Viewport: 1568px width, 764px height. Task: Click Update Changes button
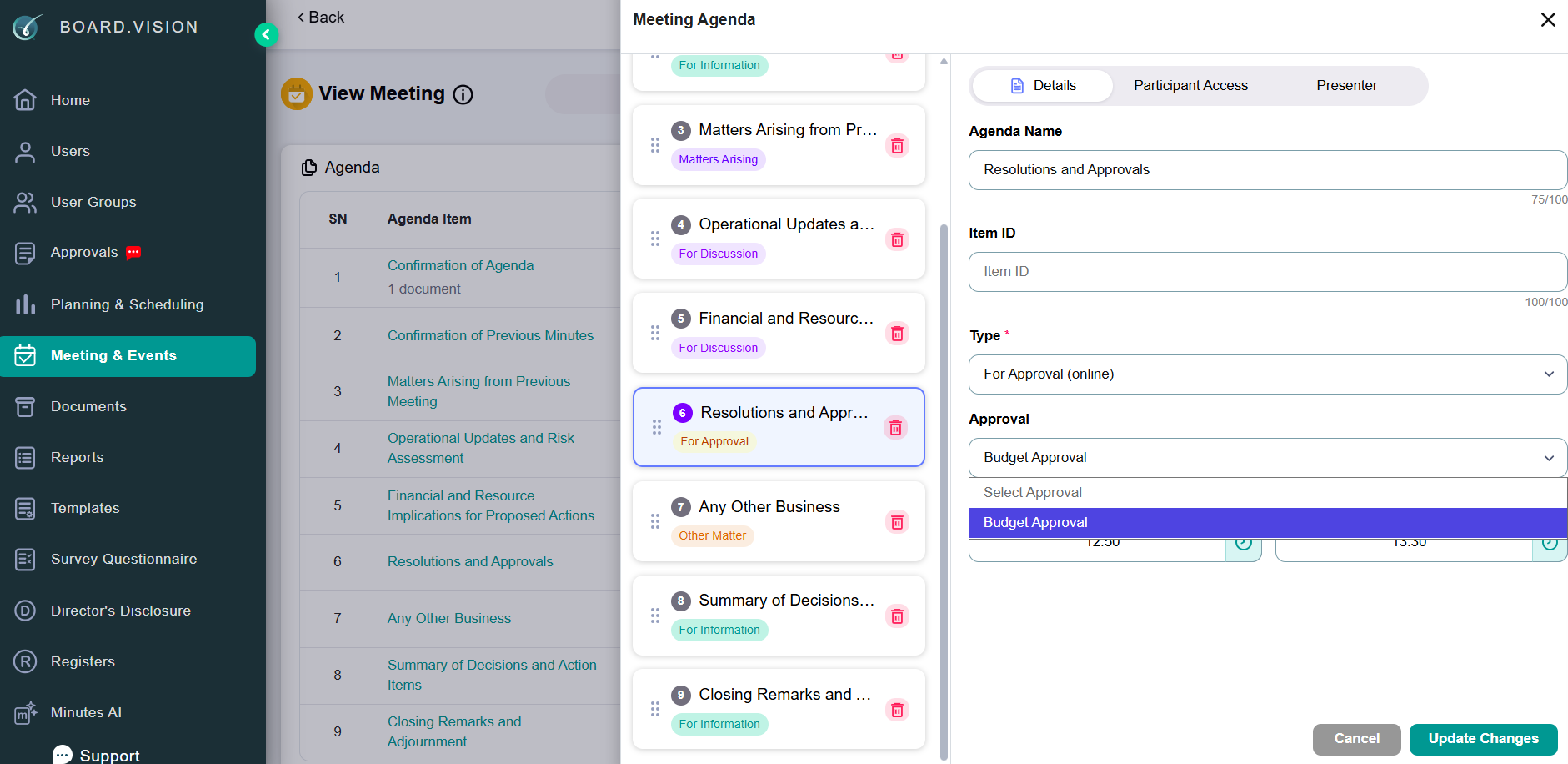(x=1483, y=739)
